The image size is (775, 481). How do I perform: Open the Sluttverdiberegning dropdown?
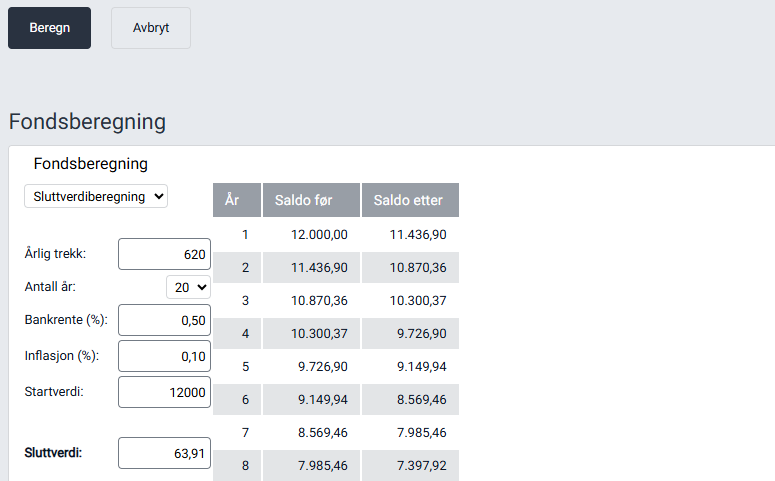96,196
